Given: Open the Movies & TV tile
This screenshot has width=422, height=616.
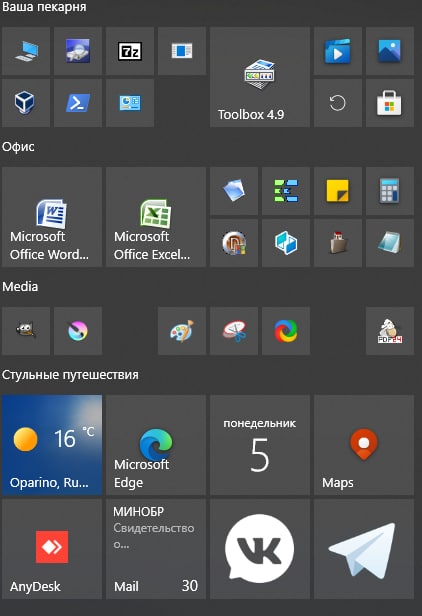Looking at the screenshot, I should click(338, 51).
